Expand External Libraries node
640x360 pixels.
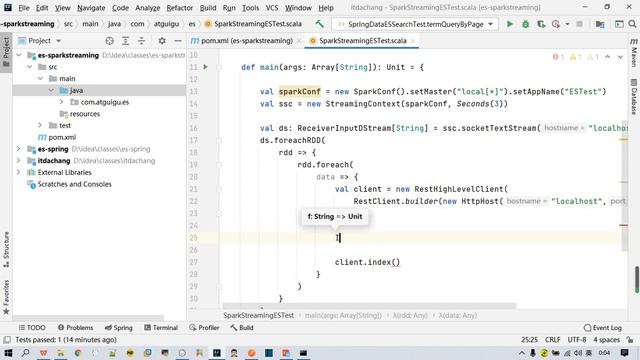coord(19,172)
